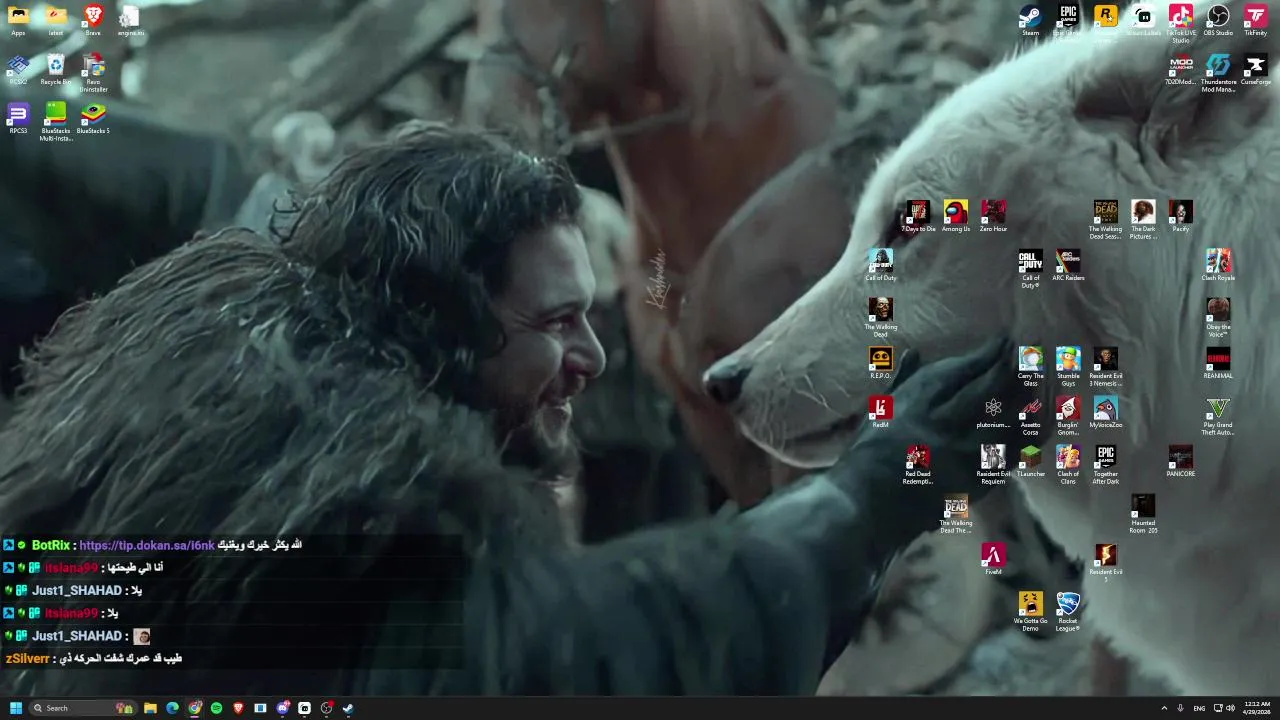Open the Recycle Bin
Viewport: 1280px width, 720px height.
coord(56,69)
